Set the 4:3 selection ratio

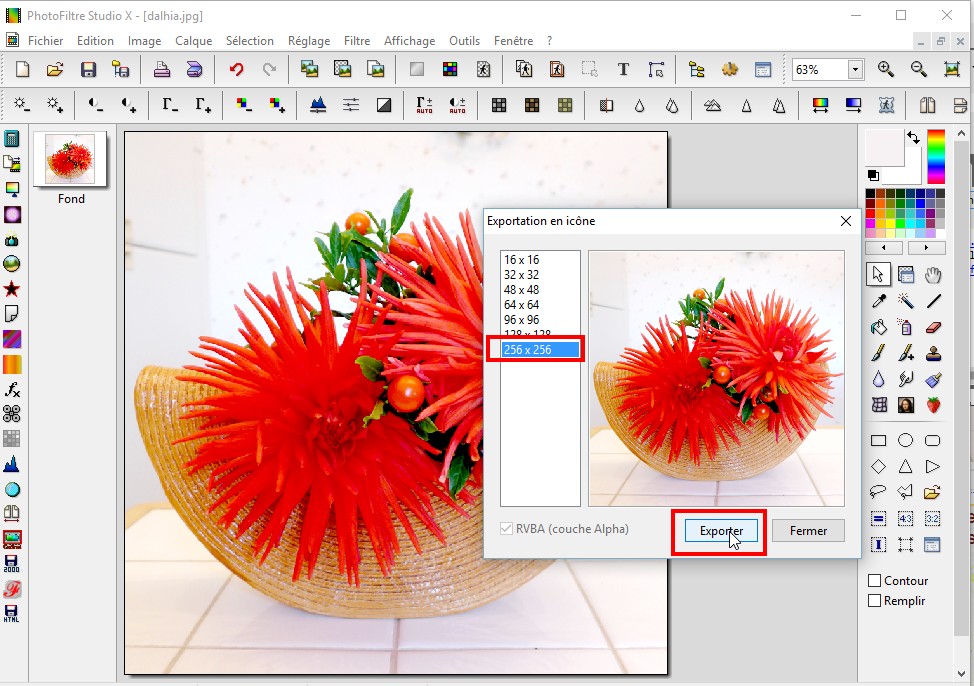click(906, 518)
